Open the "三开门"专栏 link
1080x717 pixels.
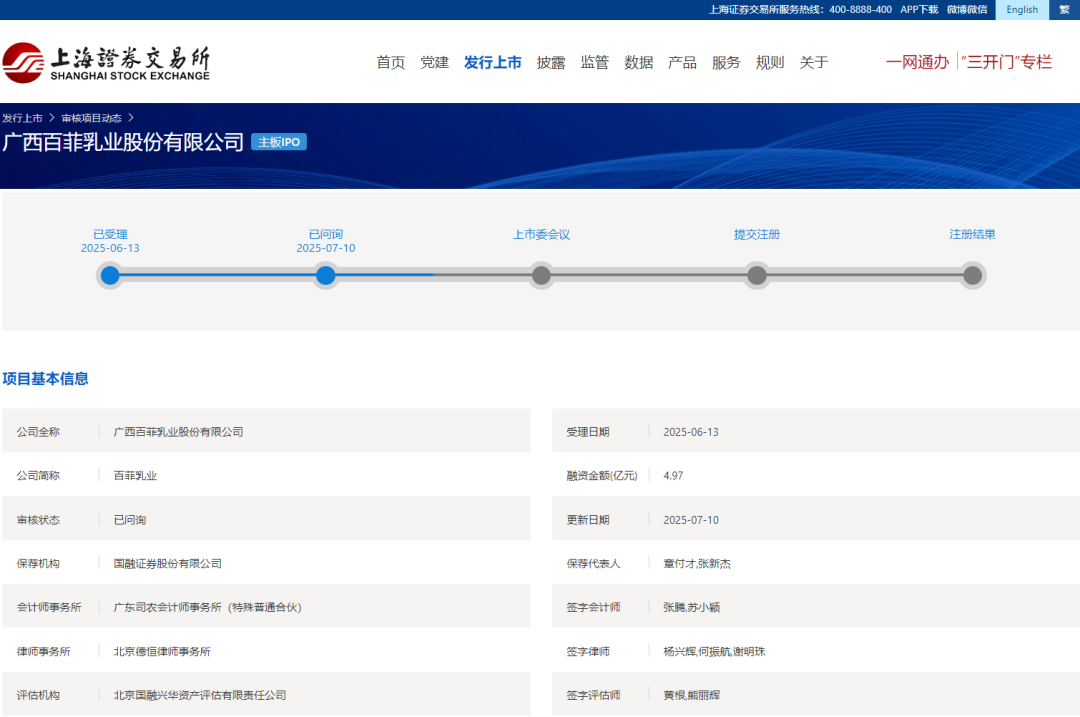[1007, 63]
